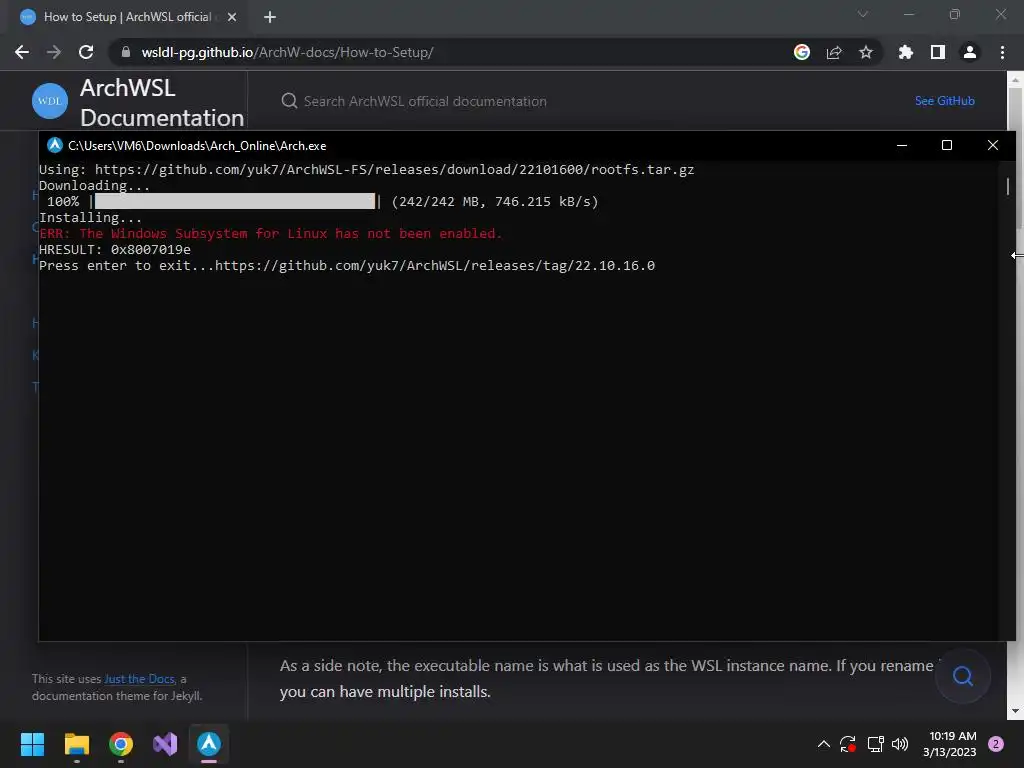This screenshot has height=768, width=1024.
Task: Click the Press enter to exit line
Action: (x=347, y=266)
